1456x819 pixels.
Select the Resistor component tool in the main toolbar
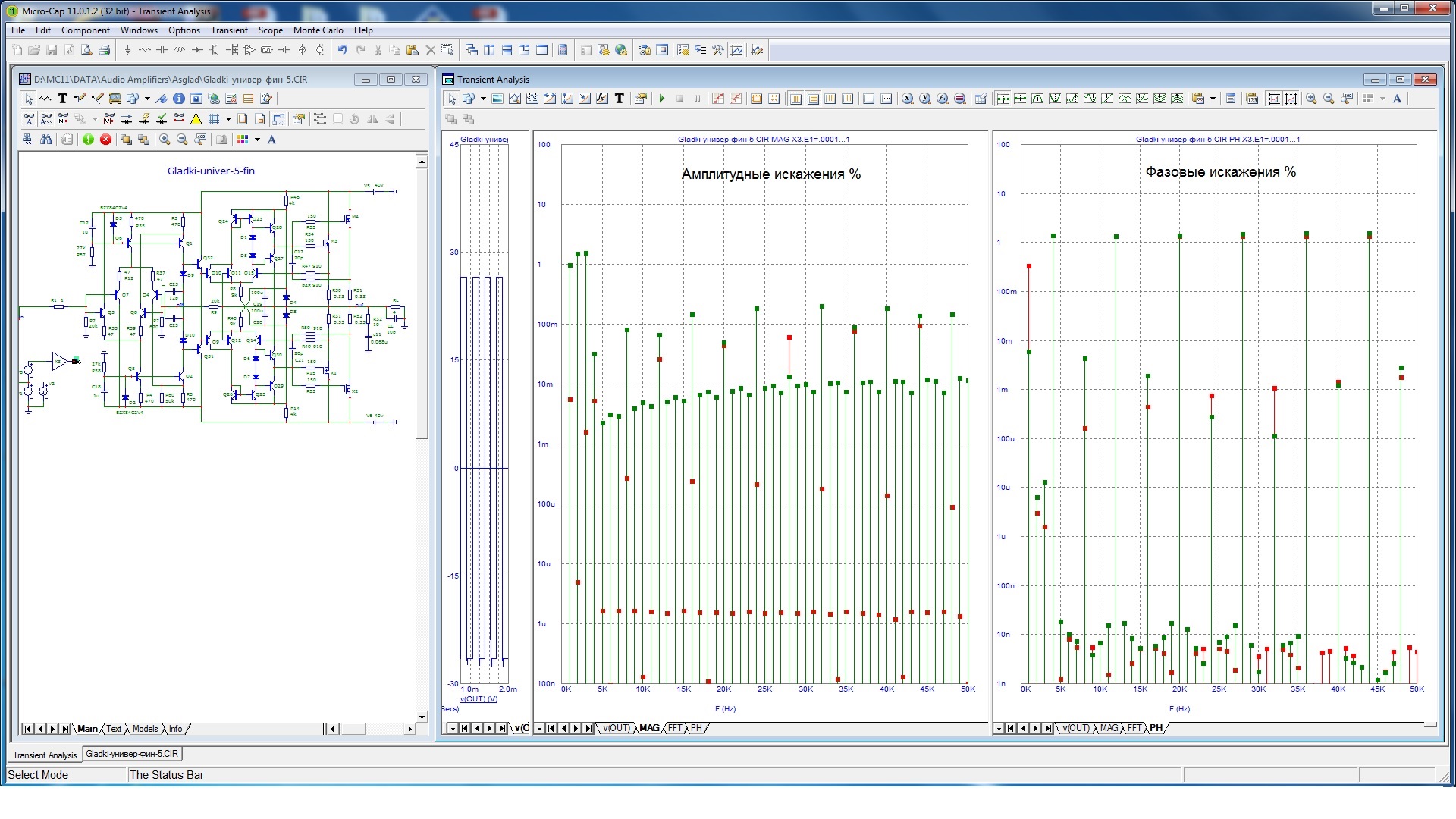click(145, 50)
